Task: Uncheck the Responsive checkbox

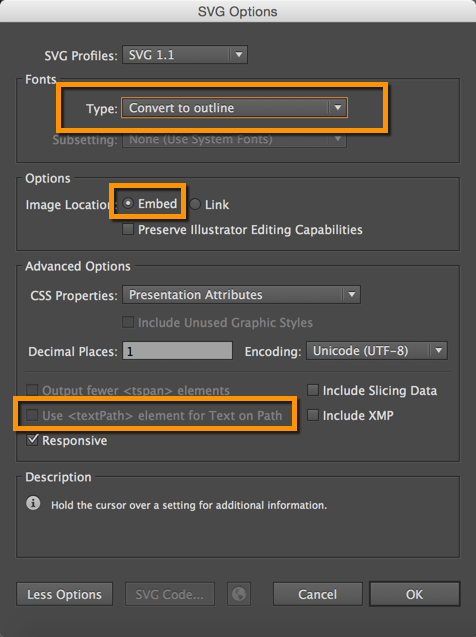Action: click(32, 440)
